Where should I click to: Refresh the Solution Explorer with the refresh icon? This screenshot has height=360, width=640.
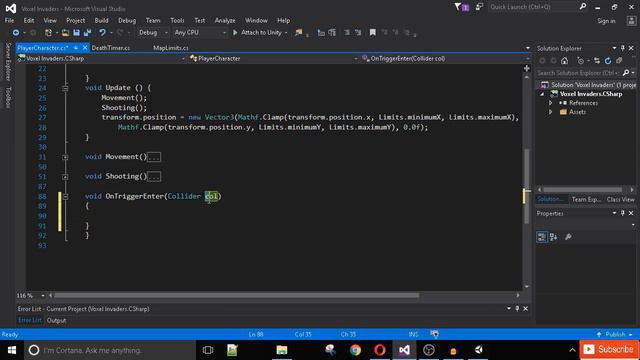[x=608, y=61]
